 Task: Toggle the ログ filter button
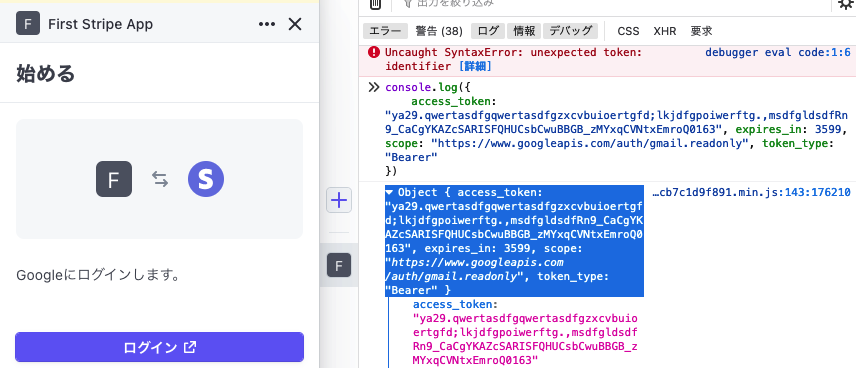click(488, 31)
